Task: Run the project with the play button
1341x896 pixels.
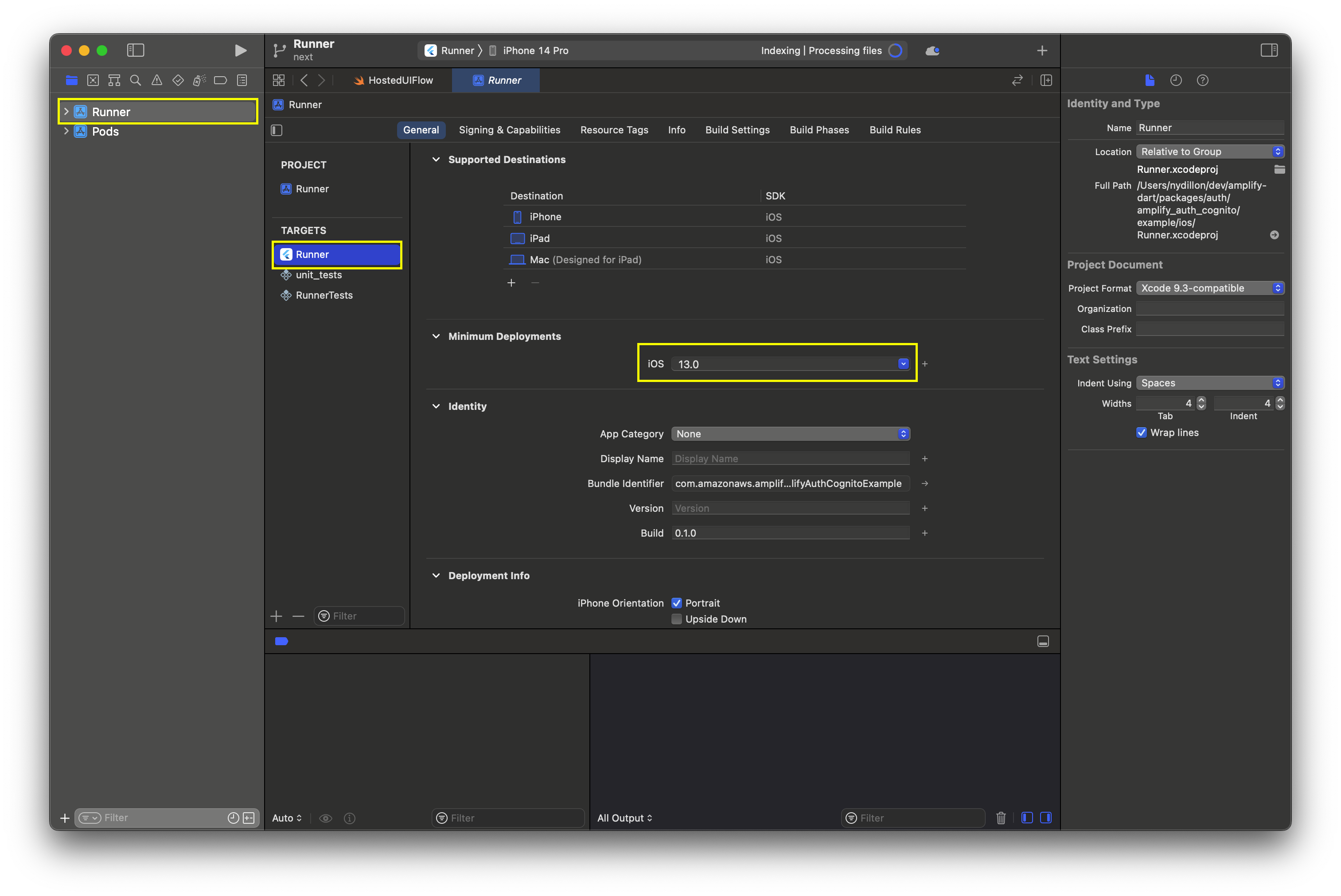Action: coord(241,50)
